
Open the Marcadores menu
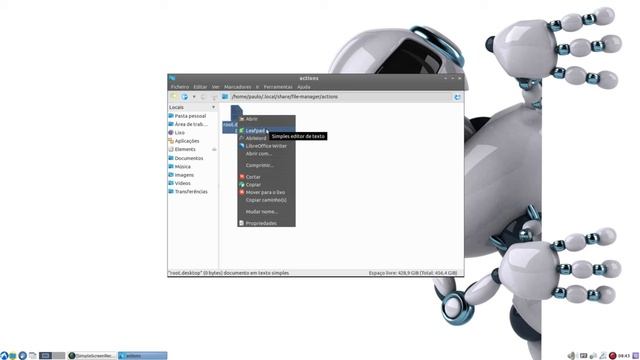238,87
